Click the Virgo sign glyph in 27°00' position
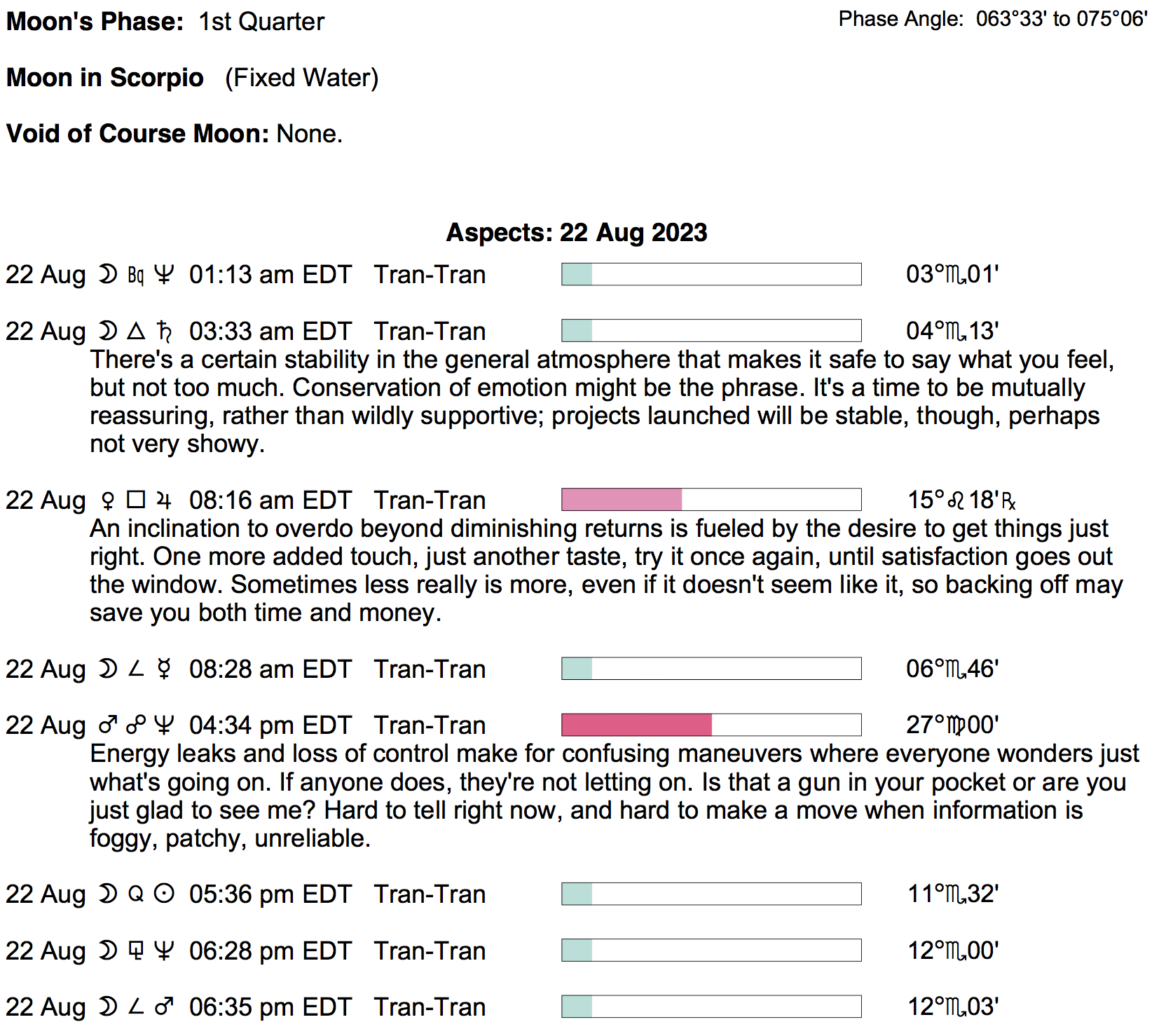 956,725
